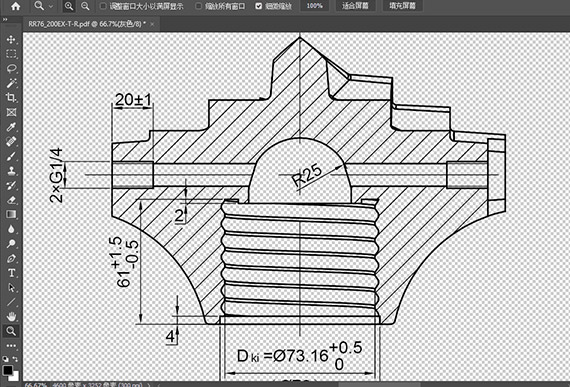Expand the collapsed toolbar with double arrows
Image resolution: width=570 pixels, height=387 pixels.
tap(4, 20)
